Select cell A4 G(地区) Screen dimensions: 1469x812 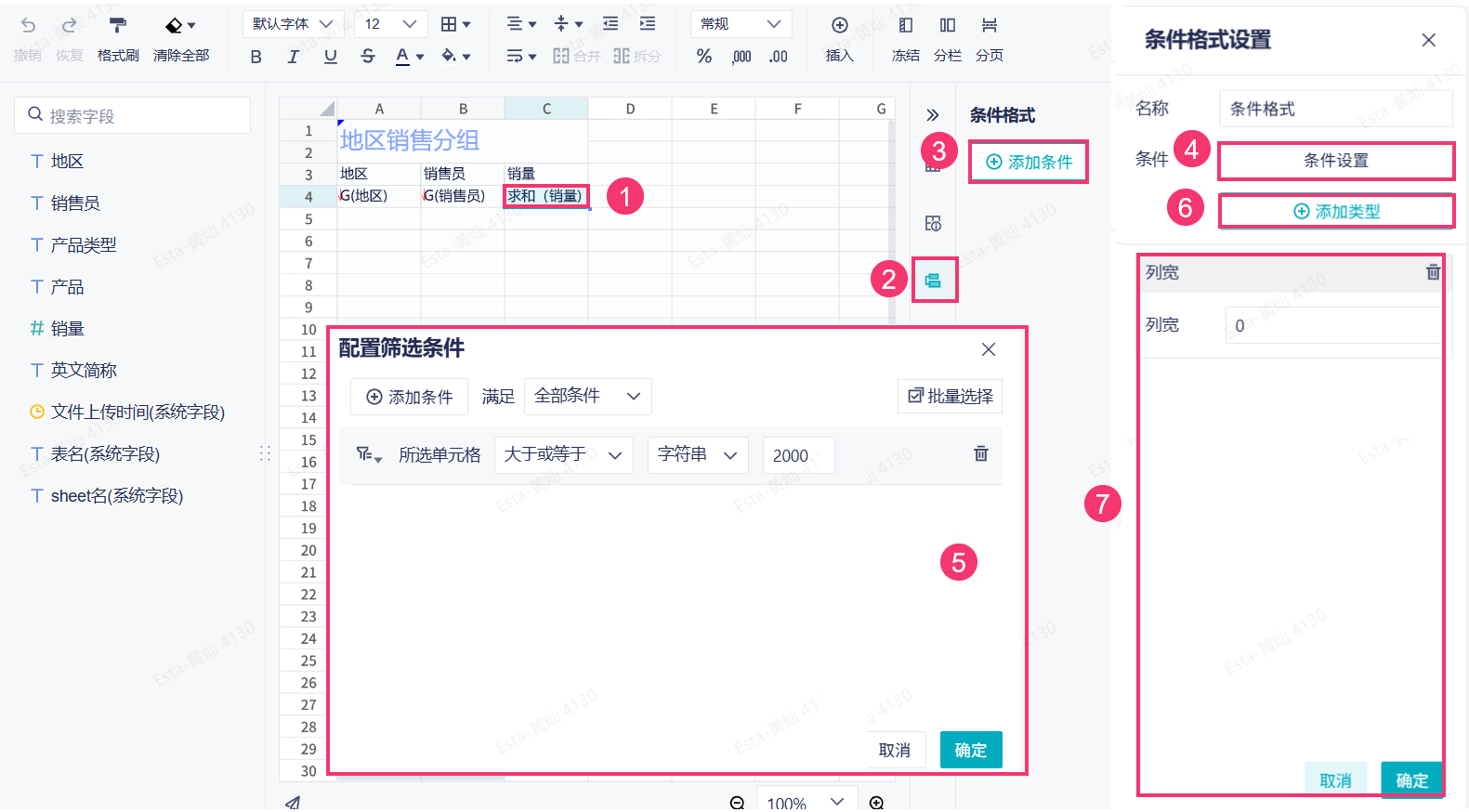(x=379, y=196)
